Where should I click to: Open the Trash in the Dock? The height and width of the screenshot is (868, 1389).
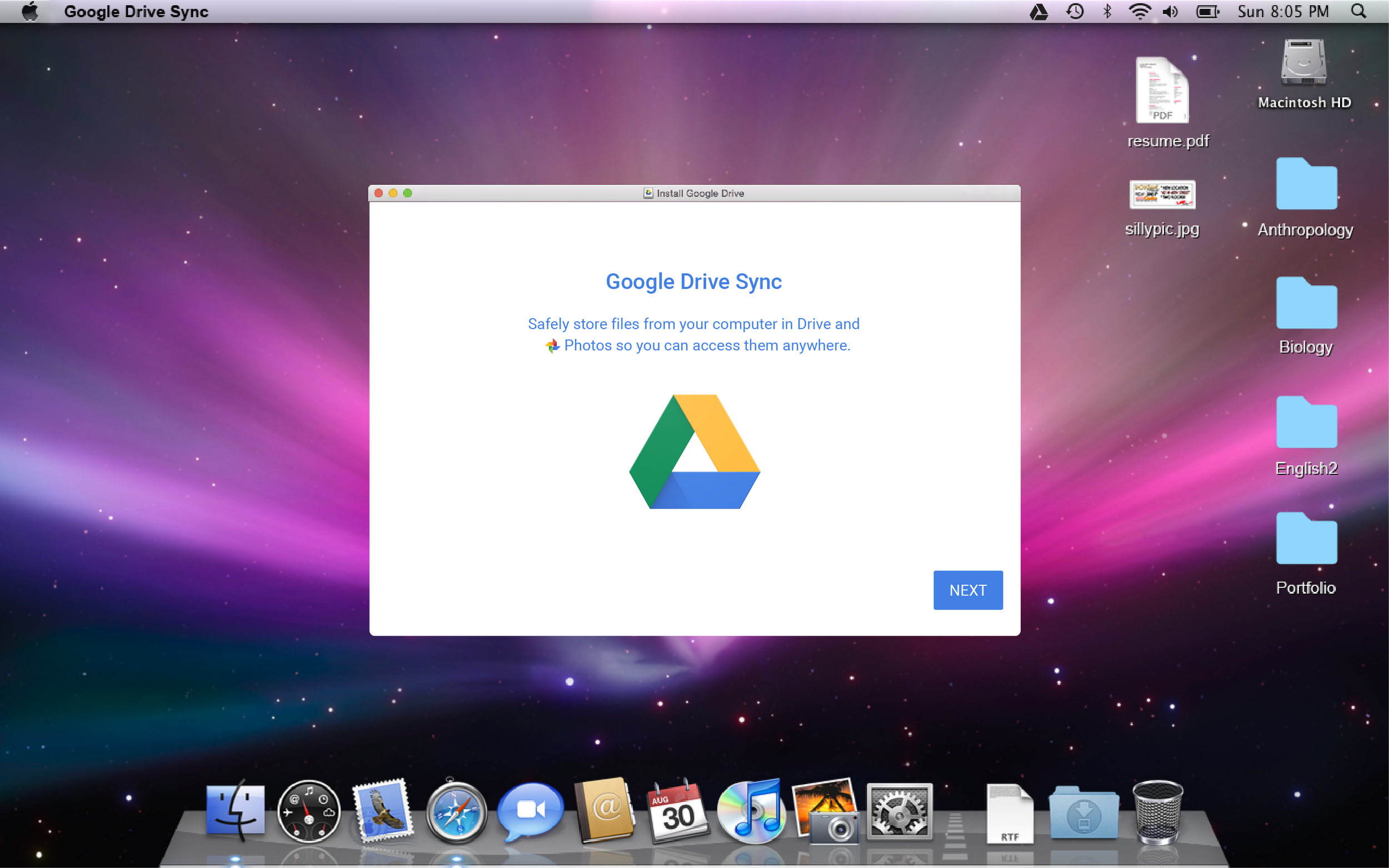pyautogui.click(x=1158, y=812)
